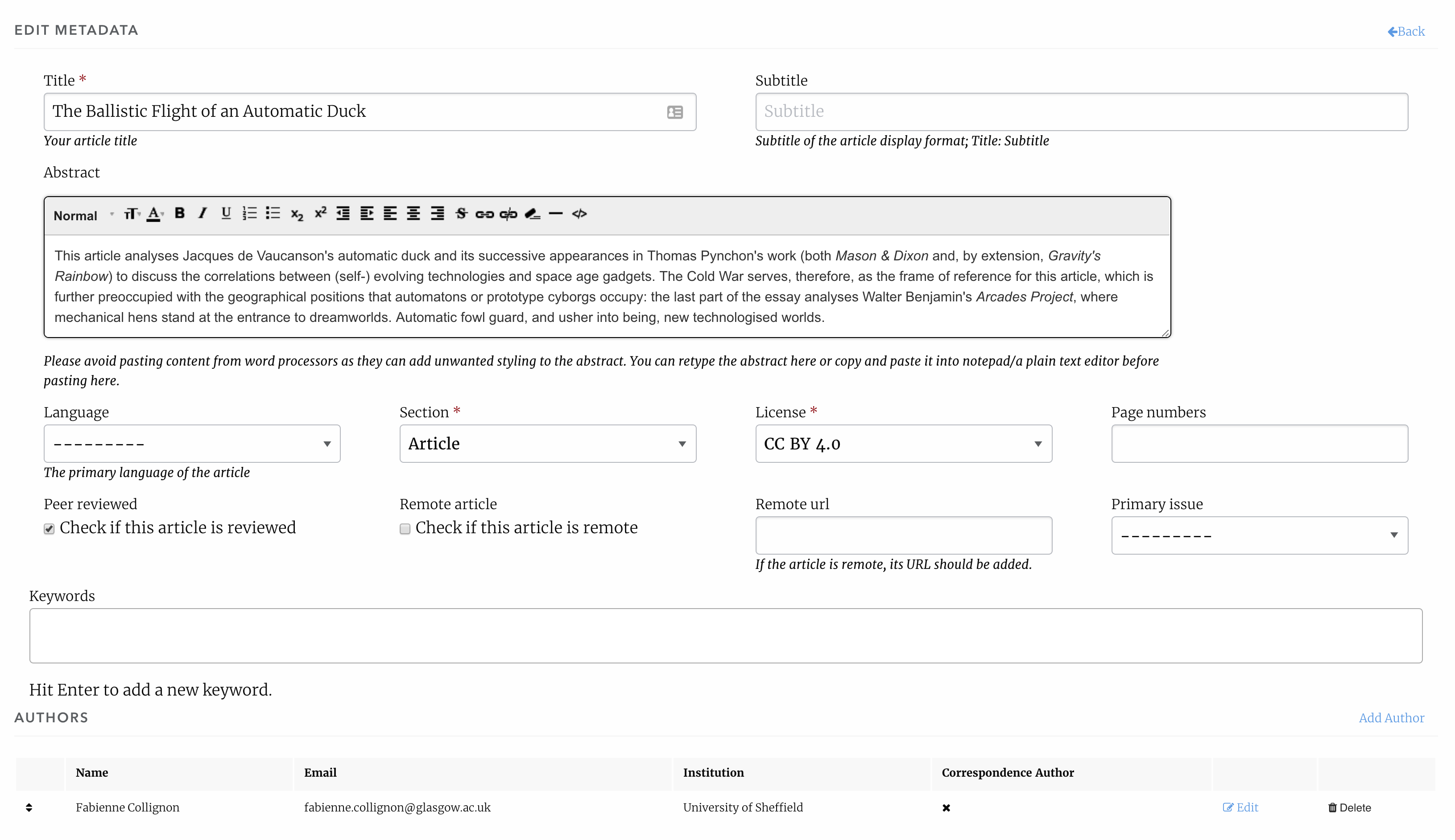Toggle HTML source code view
This screenshot has height=840, width=1455.
[x=579, y=214]
